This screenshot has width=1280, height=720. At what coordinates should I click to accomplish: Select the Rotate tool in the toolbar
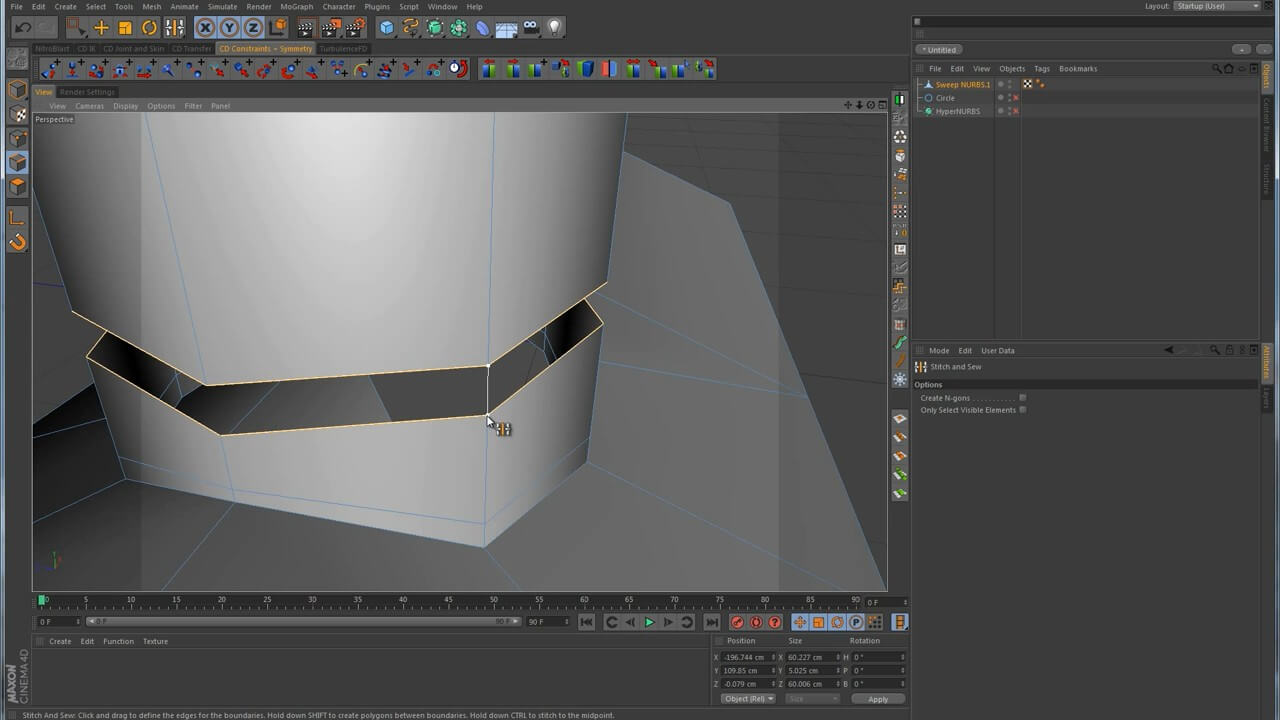(149, 28)
